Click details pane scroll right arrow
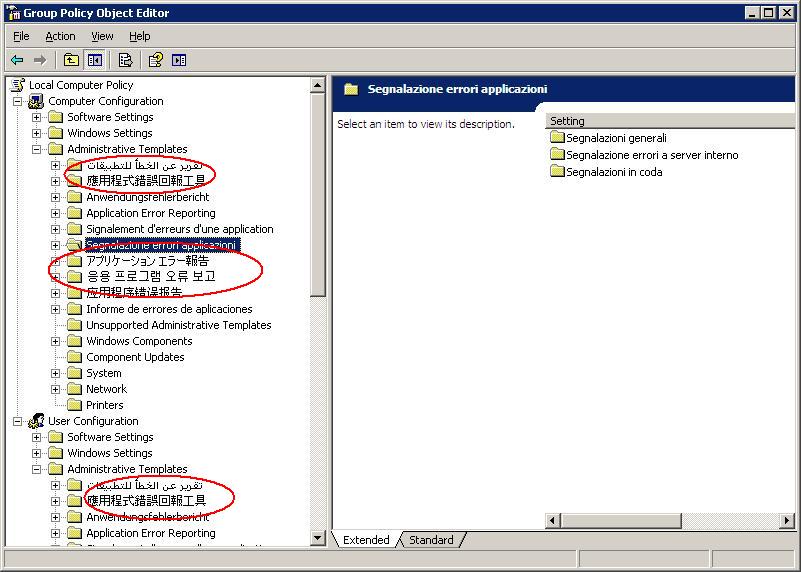 pyautogui.click(x=787, y=520)
